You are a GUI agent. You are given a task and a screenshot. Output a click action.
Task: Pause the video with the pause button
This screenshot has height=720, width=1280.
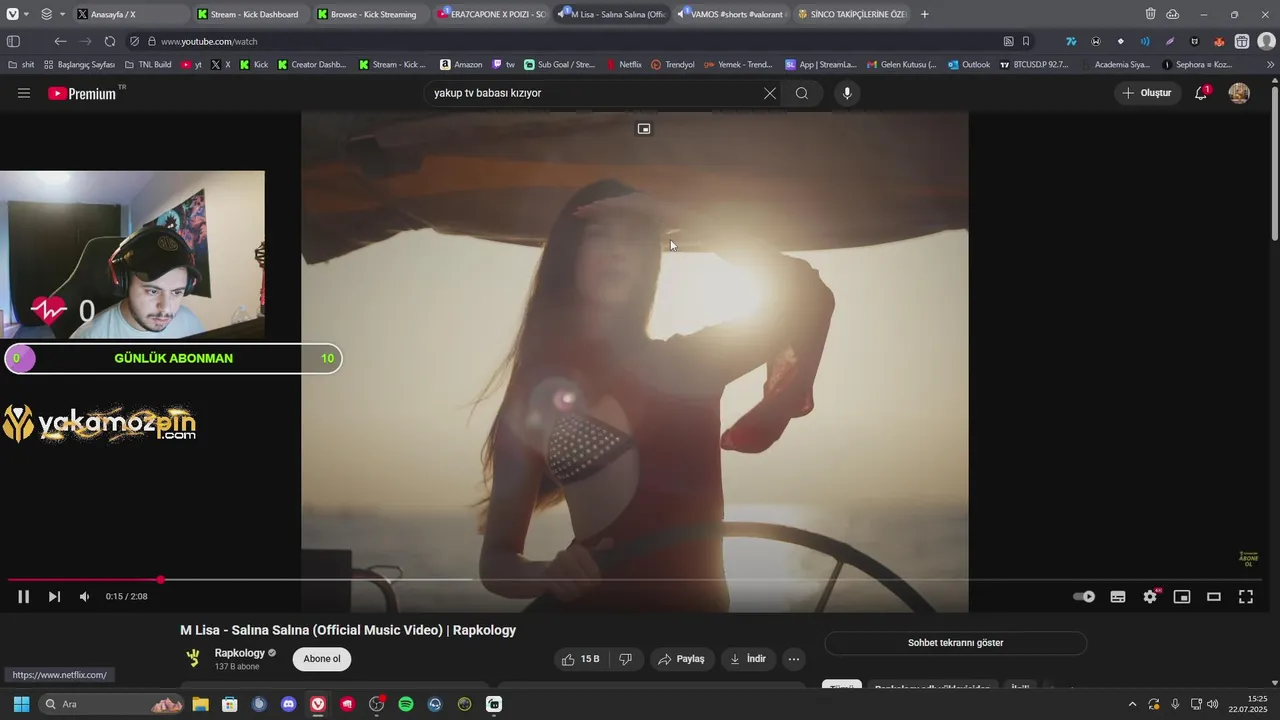coord(23,597)
